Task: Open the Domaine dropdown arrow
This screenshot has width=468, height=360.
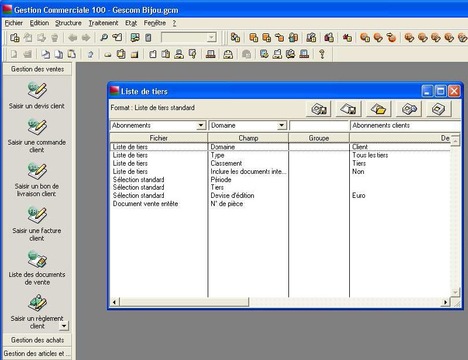Action: (282, 125)
